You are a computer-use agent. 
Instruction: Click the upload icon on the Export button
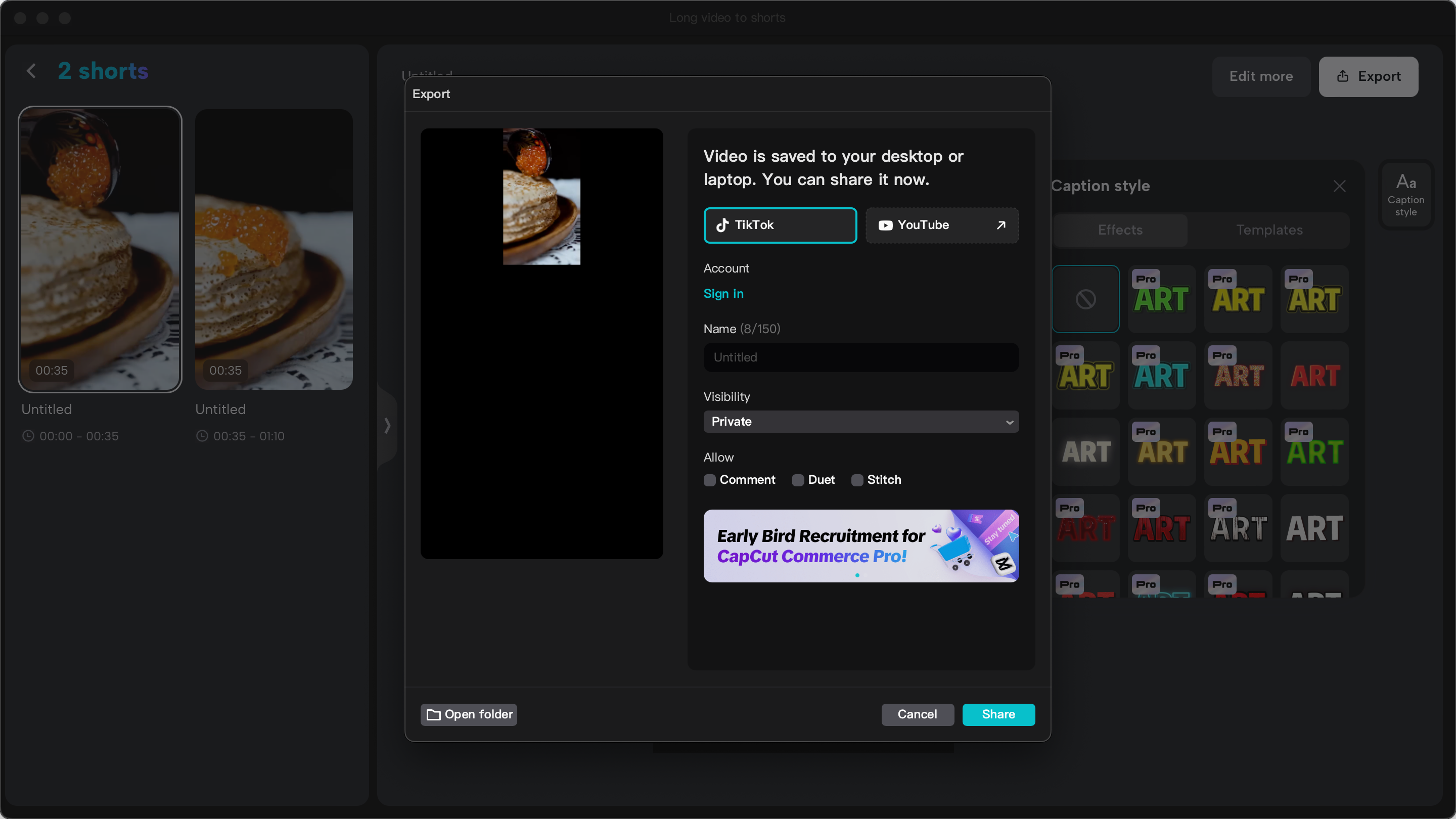tap(1342, 76)
